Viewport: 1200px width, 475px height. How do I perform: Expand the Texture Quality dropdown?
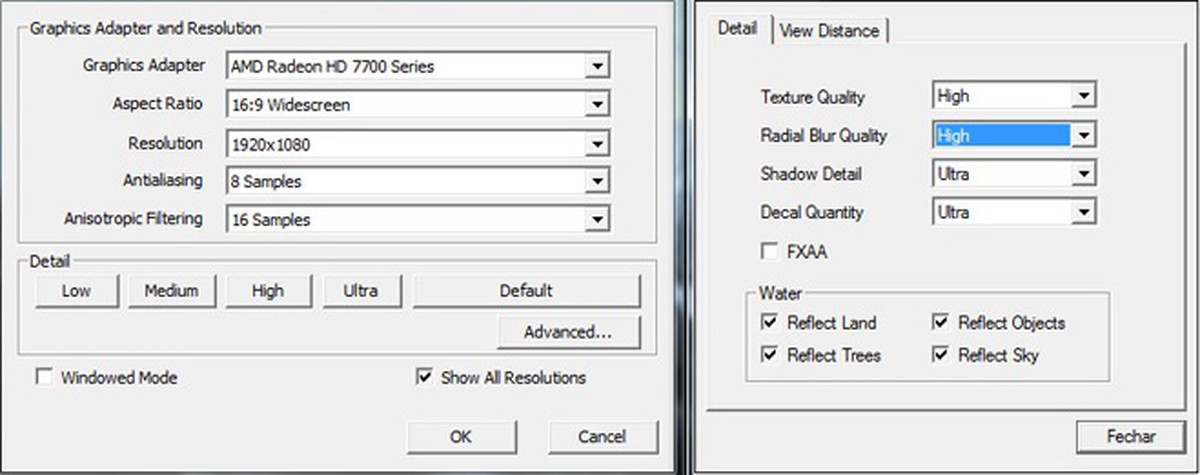click(1083, 97)
